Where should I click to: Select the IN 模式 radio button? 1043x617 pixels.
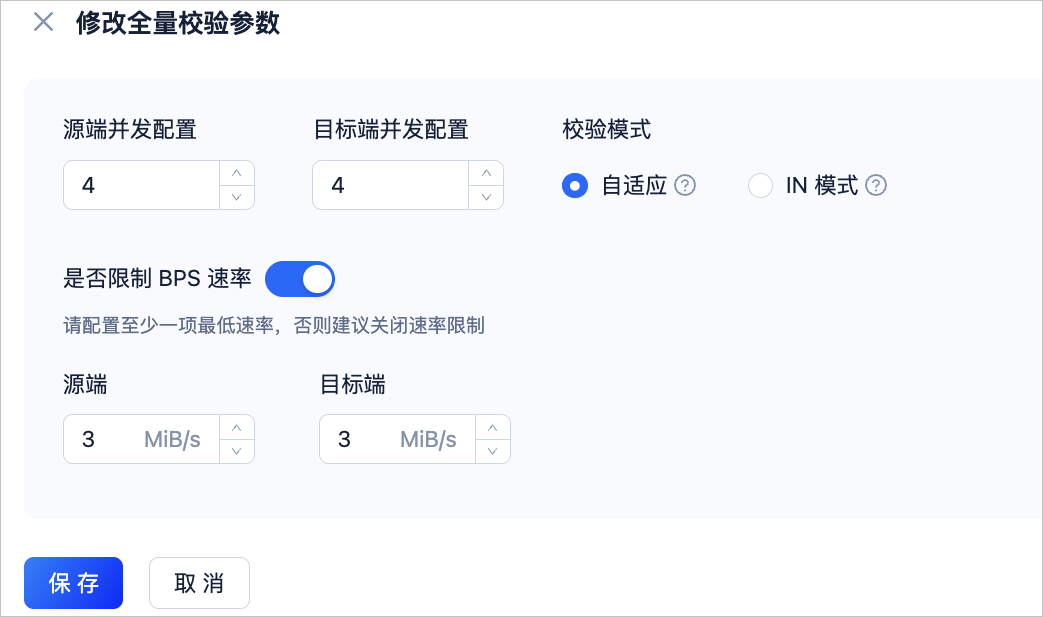(760, 185)
